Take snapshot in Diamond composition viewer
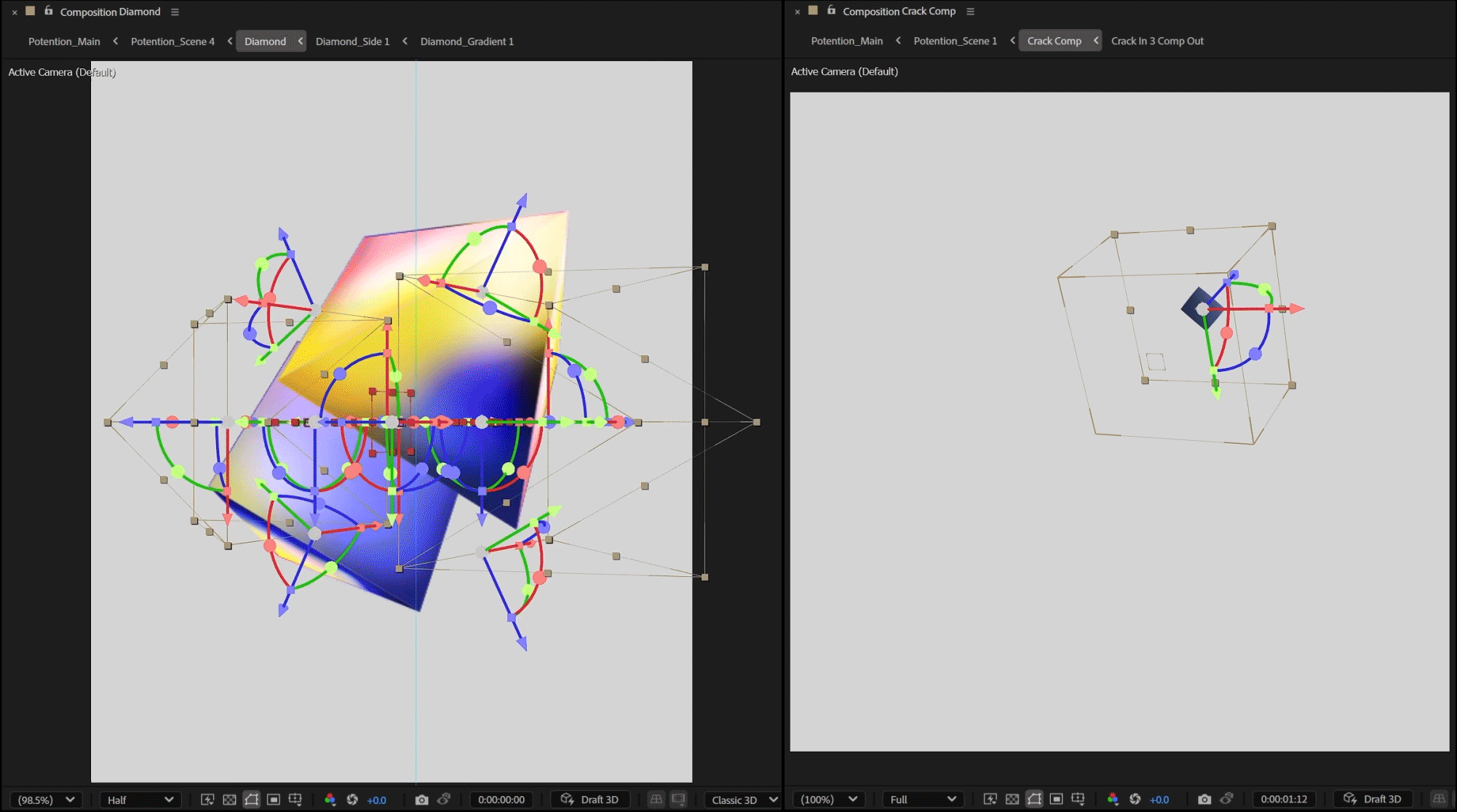Screen dimensions: 1457x812 [x=421, y=800]
